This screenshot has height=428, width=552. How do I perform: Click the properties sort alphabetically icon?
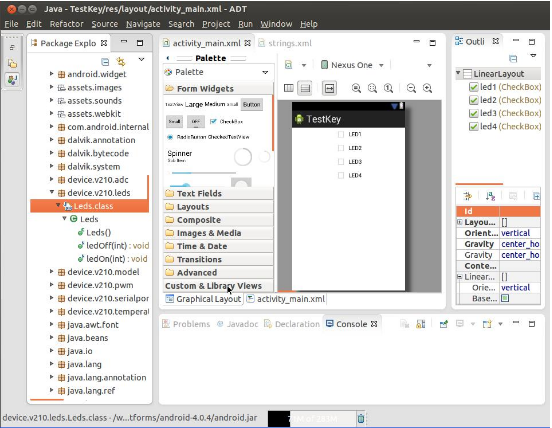pos(490,196)
